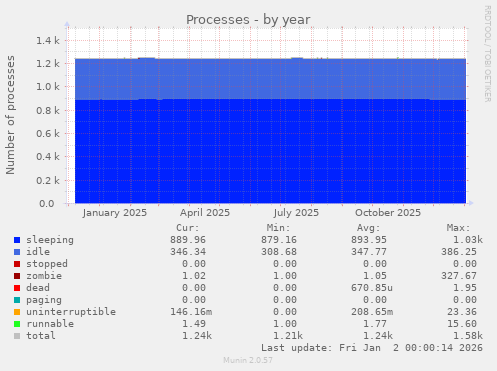
Task: Click the 'July 2025' axis label
Action: (x=296, y=213)
